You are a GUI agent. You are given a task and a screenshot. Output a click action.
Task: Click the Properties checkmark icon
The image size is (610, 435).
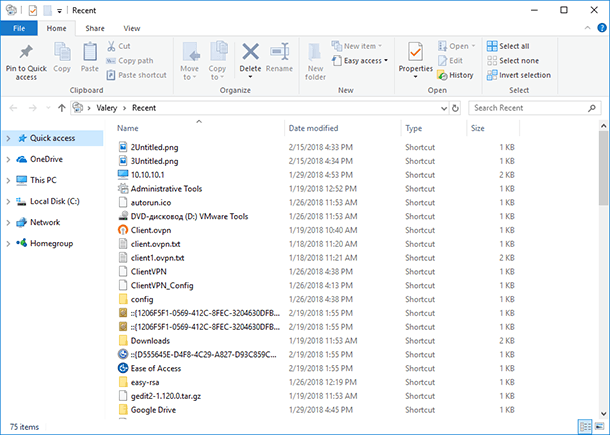(415, 52)
